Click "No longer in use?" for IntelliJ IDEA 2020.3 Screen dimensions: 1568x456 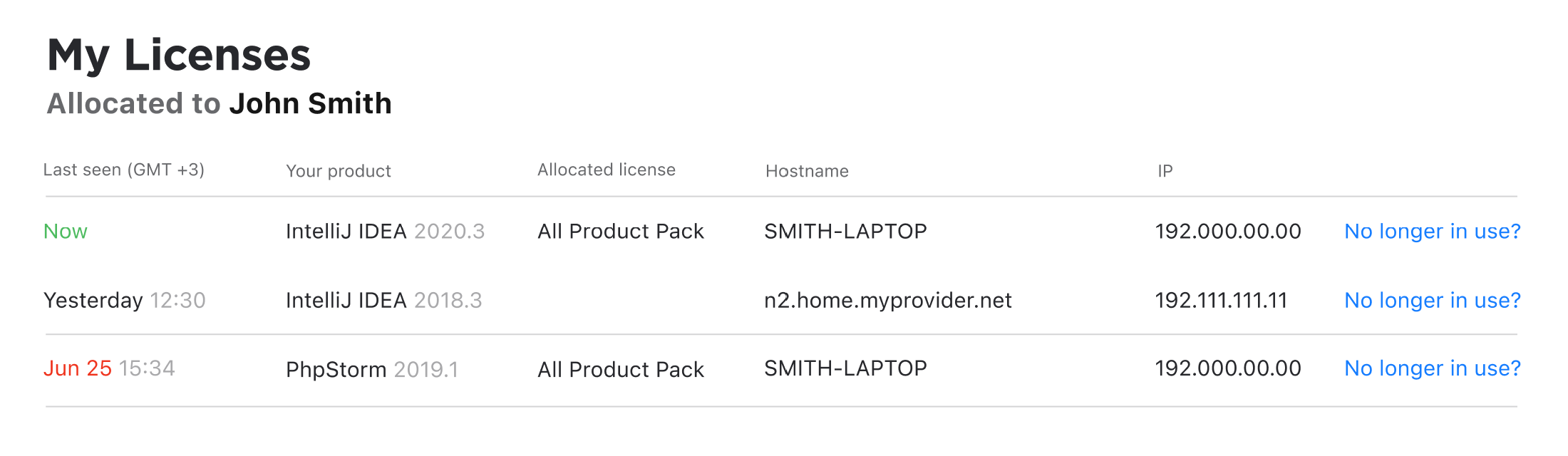point(1432,232)
